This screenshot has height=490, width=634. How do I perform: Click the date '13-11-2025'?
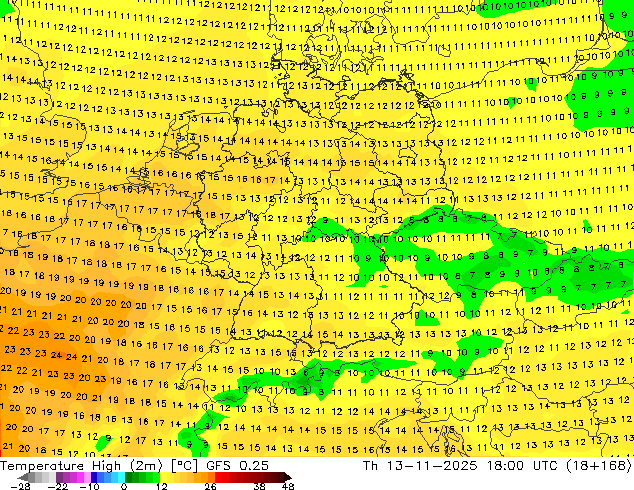point(431,466)
